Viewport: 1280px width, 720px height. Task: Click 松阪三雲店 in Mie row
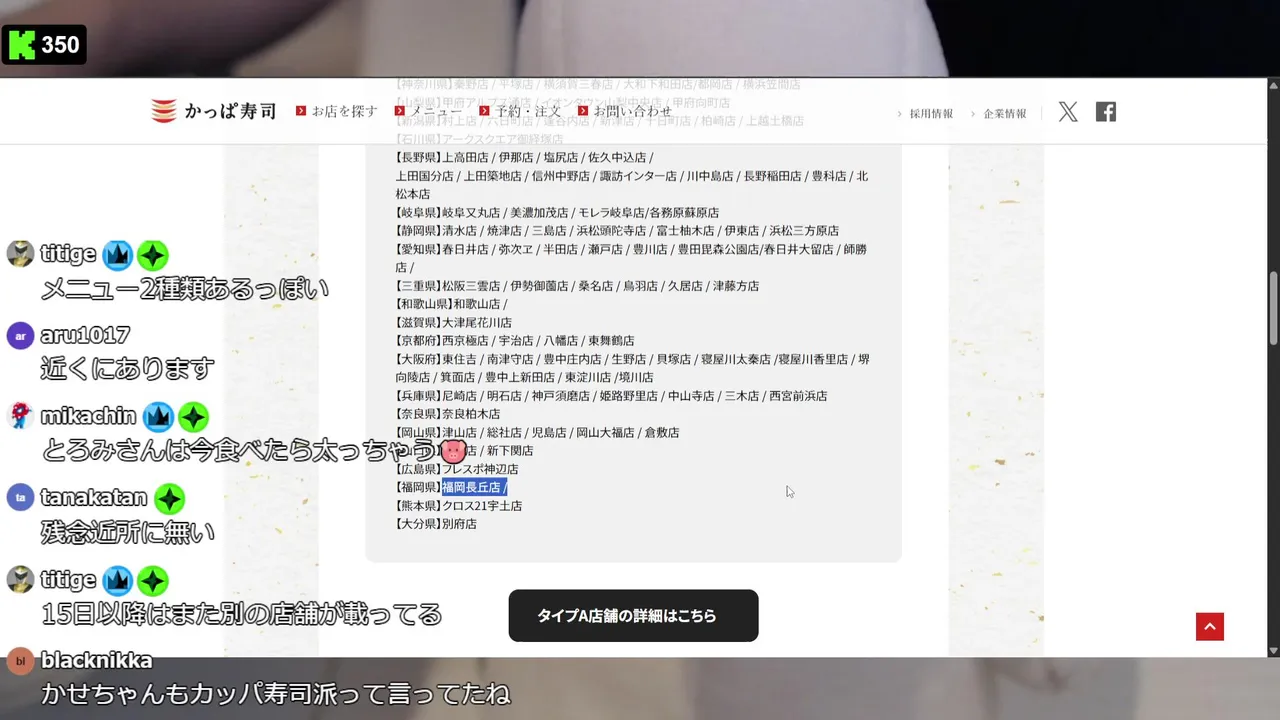471,286
